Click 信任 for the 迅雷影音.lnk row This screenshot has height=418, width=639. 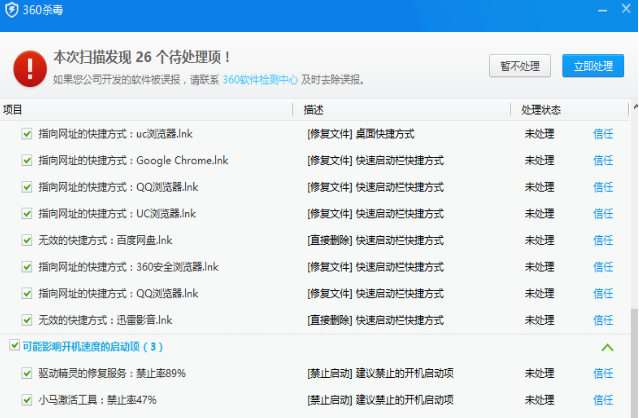(x=603, y=320)
